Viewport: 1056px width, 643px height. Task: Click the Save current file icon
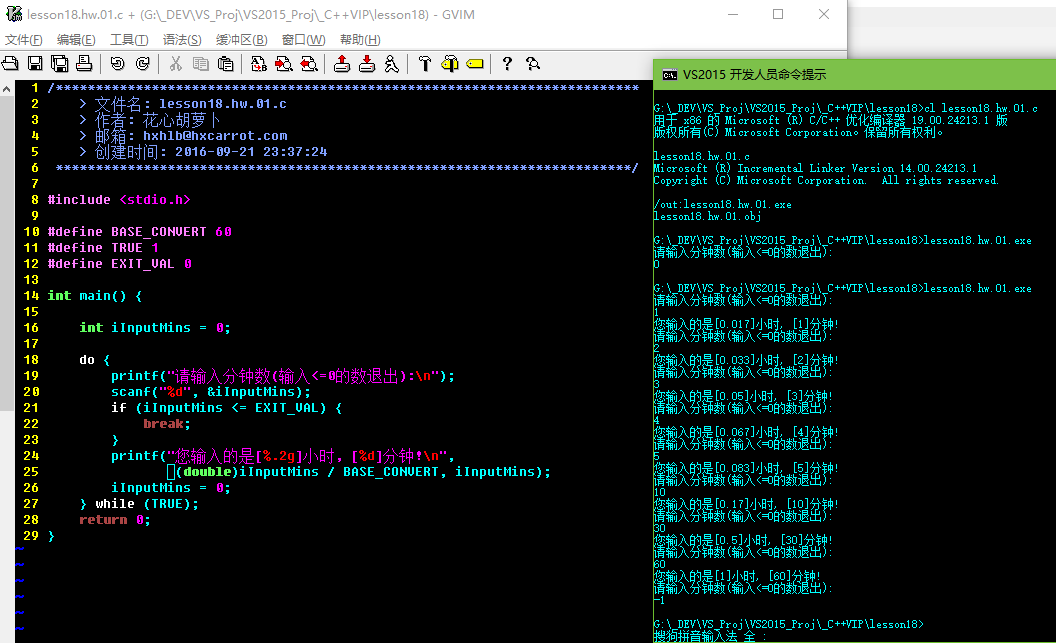[x=35, y=64]
